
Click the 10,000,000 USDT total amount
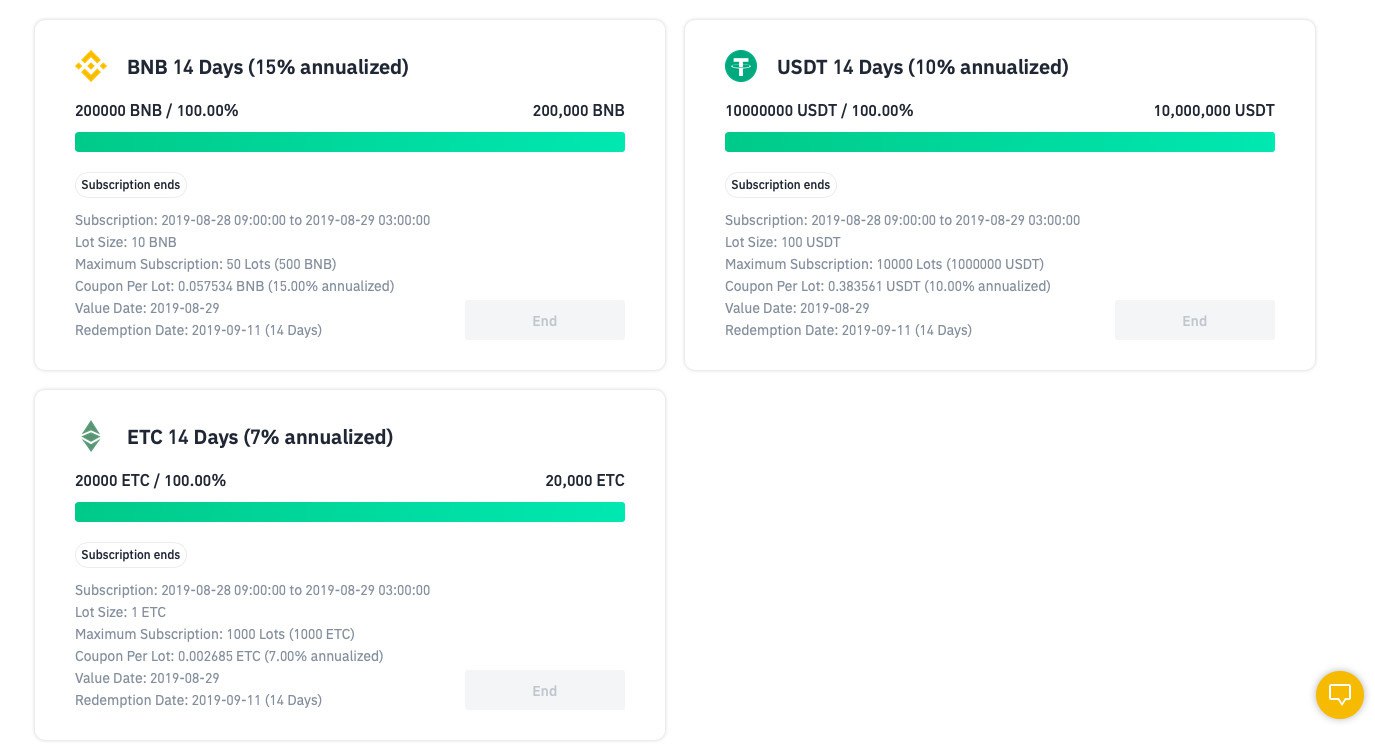coord(1214,111)
